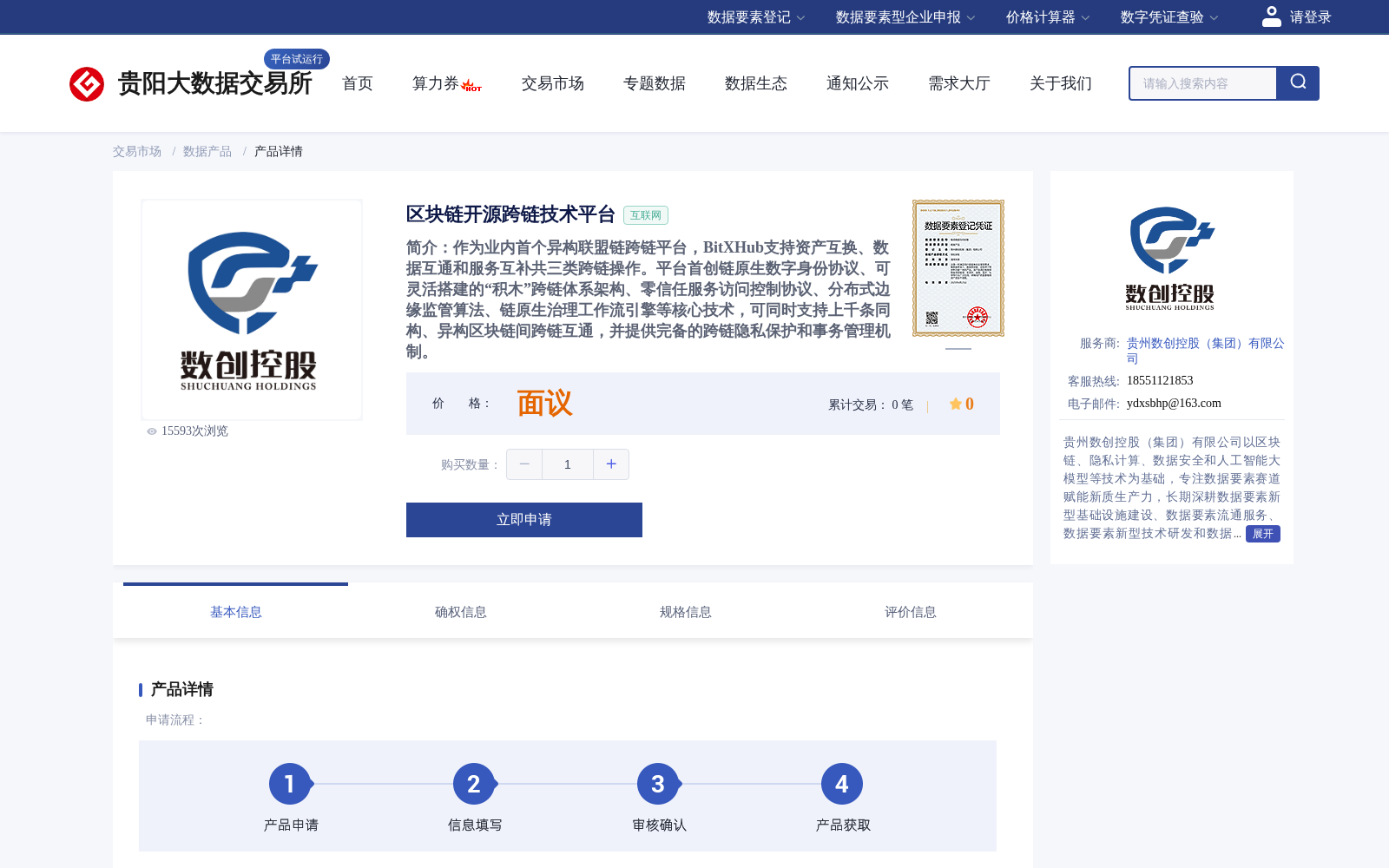1389x868 pixels.
Task: Click the email ydxsbhp@163.com
Action: point(1174,403)
